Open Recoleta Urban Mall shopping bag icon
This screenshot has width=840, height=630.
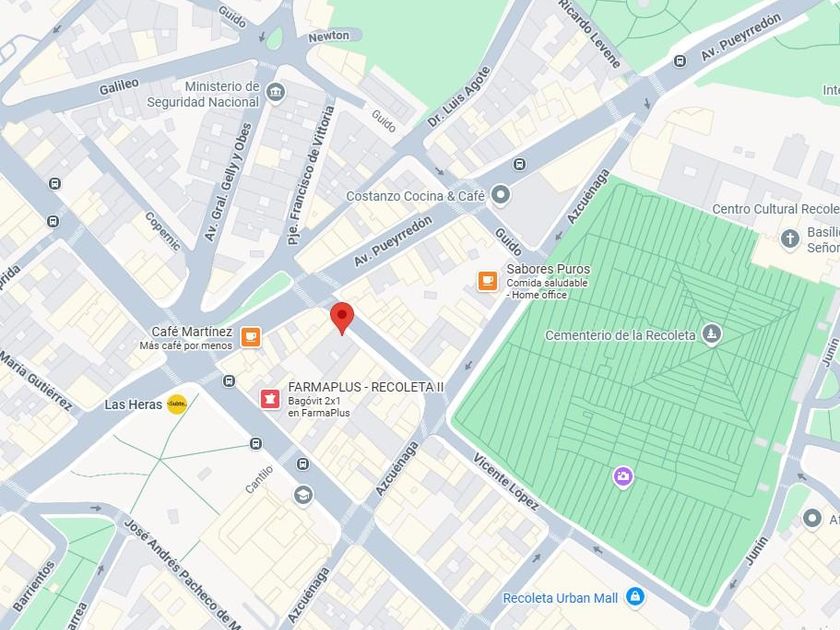(x=635, y=596)
